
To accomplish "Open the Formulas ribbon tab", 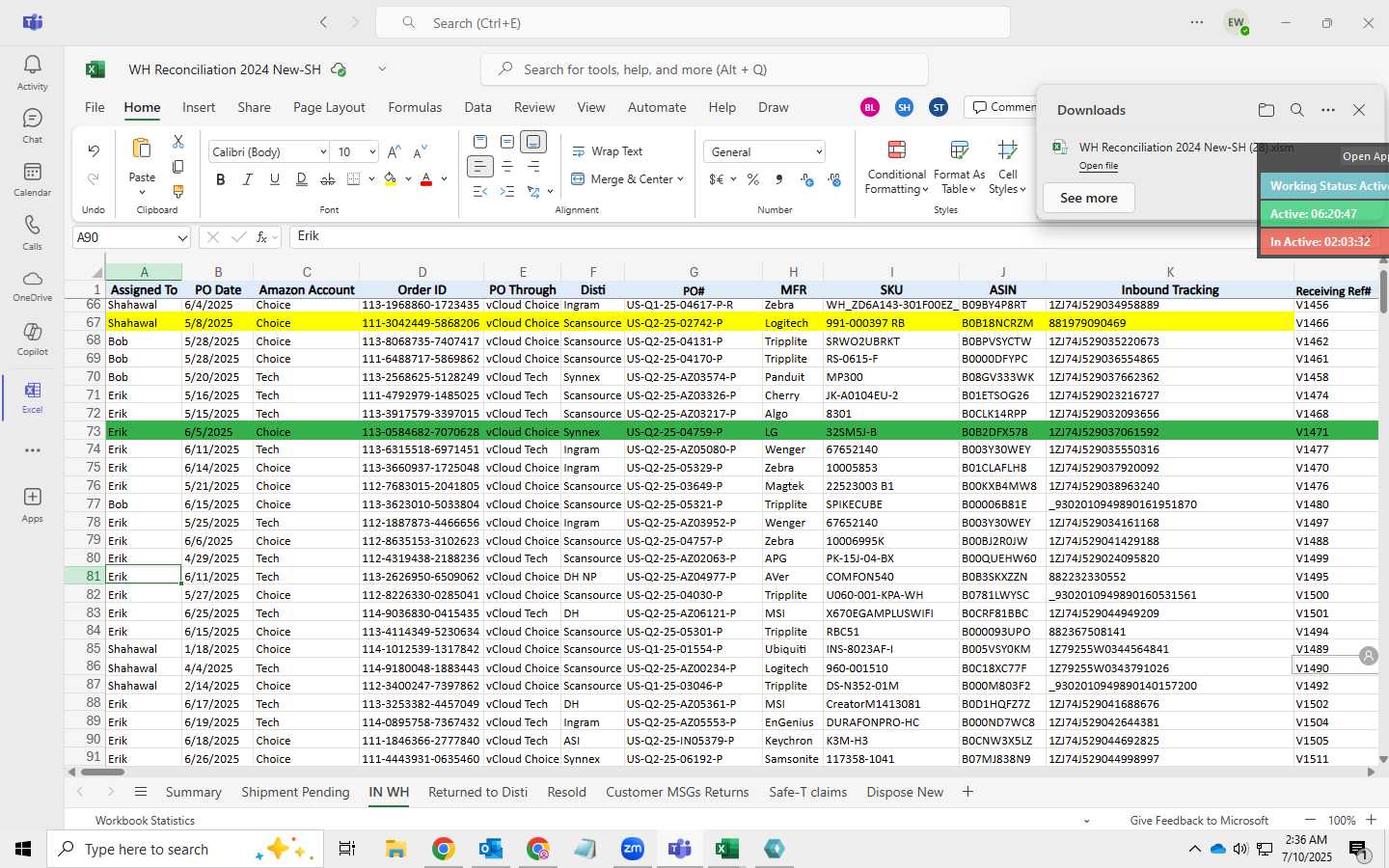I will (415, 107).
